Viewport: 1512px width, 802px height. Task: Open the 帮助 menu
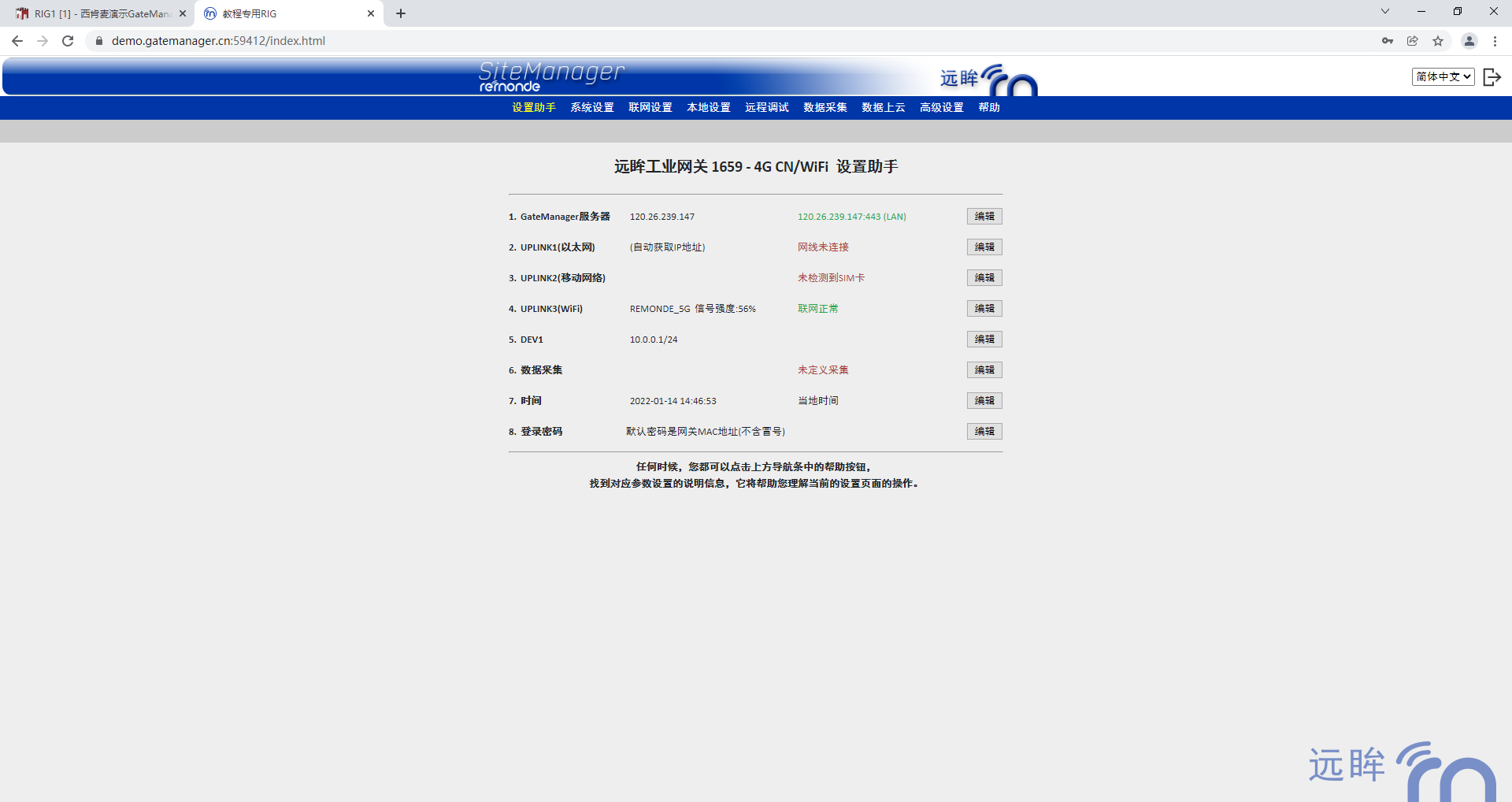pos(989,108)
